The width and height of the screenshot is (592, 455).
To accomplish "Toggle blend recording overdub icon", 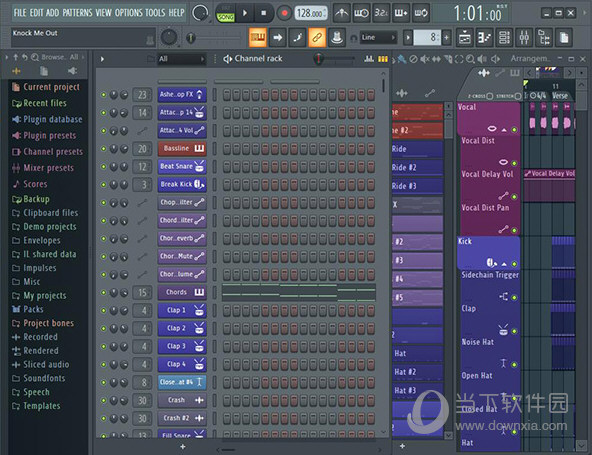I will (401, 13).
